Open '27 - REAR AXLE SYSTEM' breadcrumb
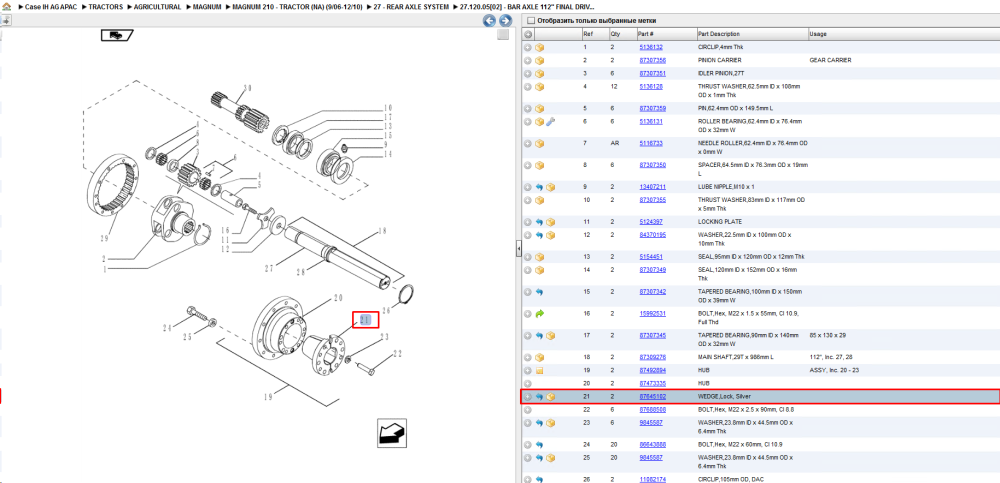1000x483 pixels. (x=412, y=6)
